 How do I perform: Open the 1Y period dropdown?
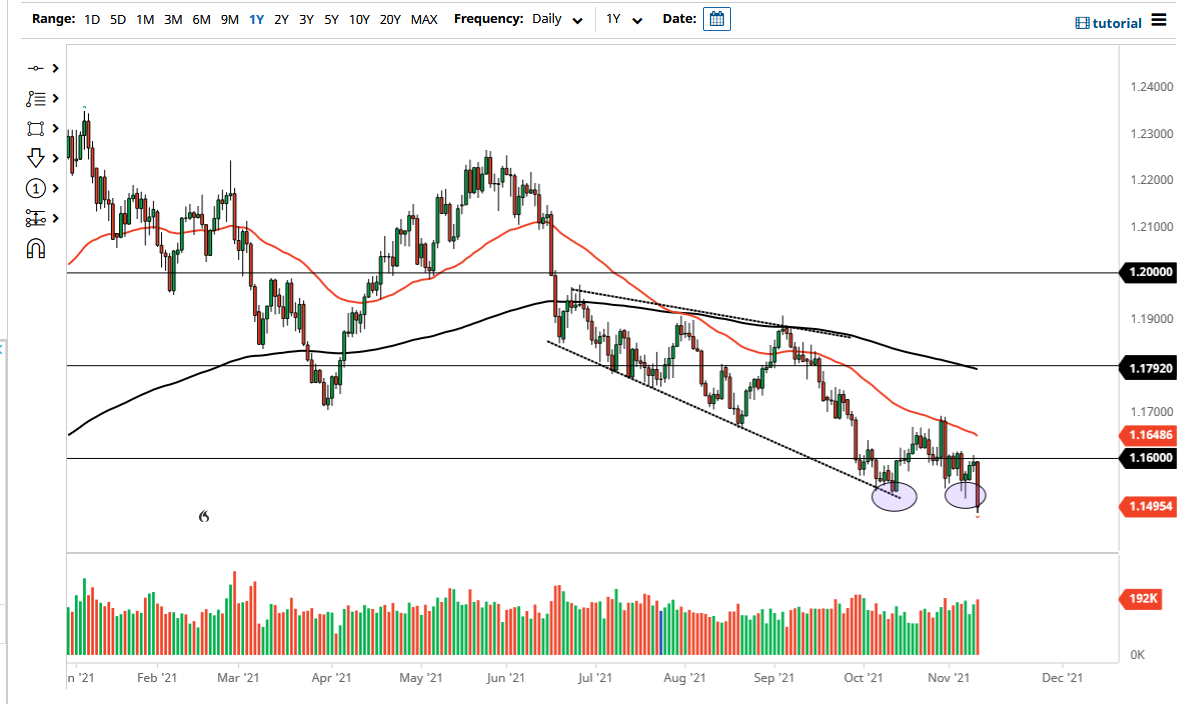[622, 19]
